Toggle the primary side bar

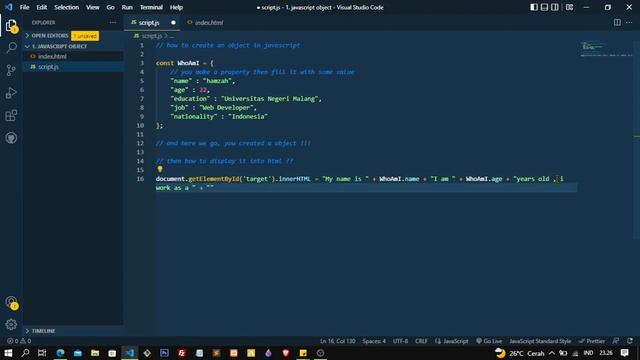(x=534, y=7)
